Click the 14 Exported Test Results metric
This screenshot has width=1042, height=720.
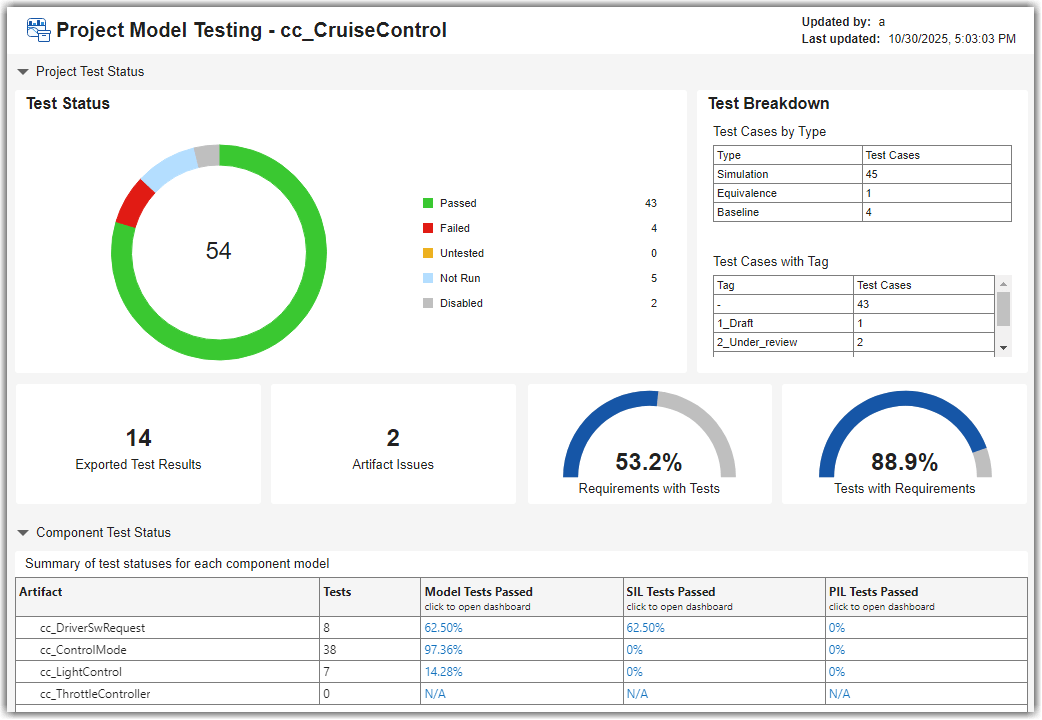138,444
